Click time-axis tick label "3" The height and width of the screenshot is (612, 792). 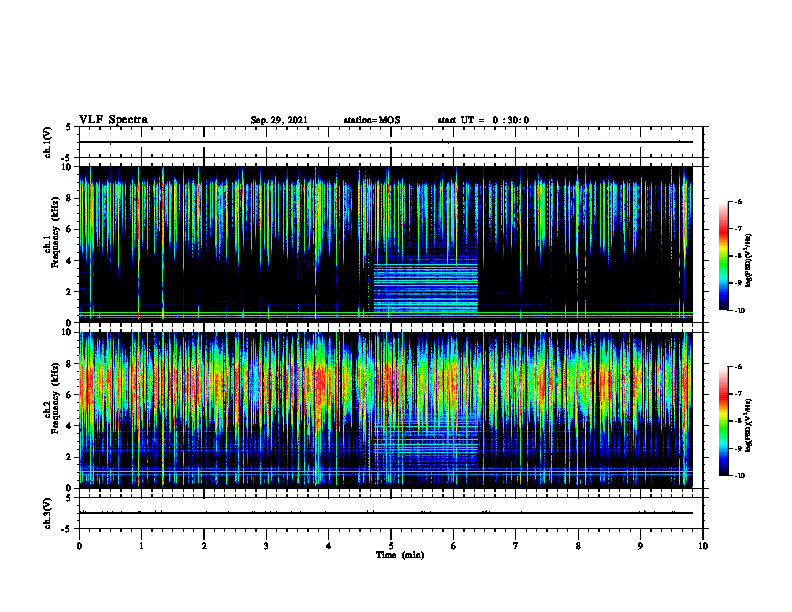coord(266,546)
